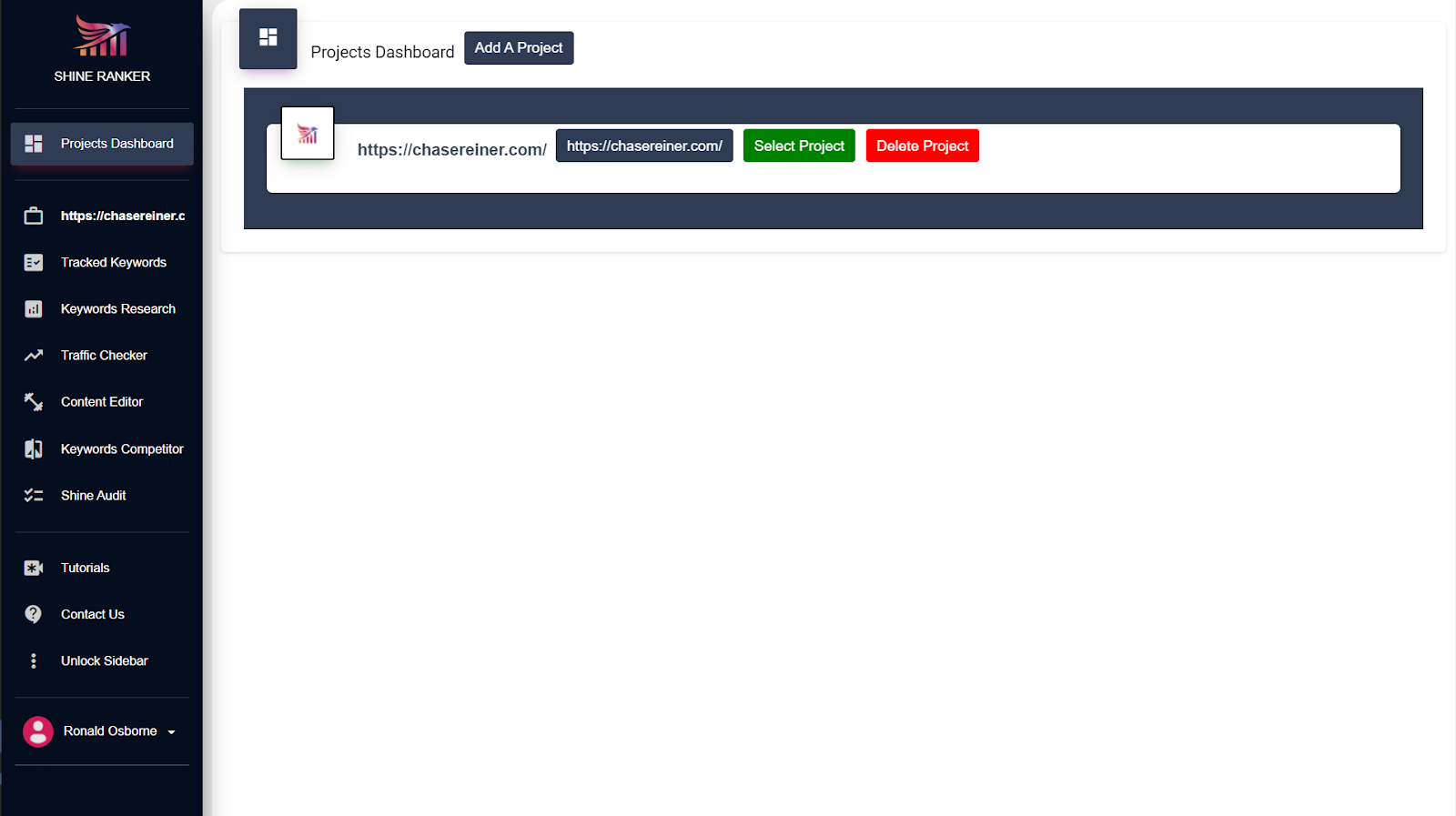
Task: Click the Projects Dashboard heading text
Action: pyautogui.click(x=382, y=53)
